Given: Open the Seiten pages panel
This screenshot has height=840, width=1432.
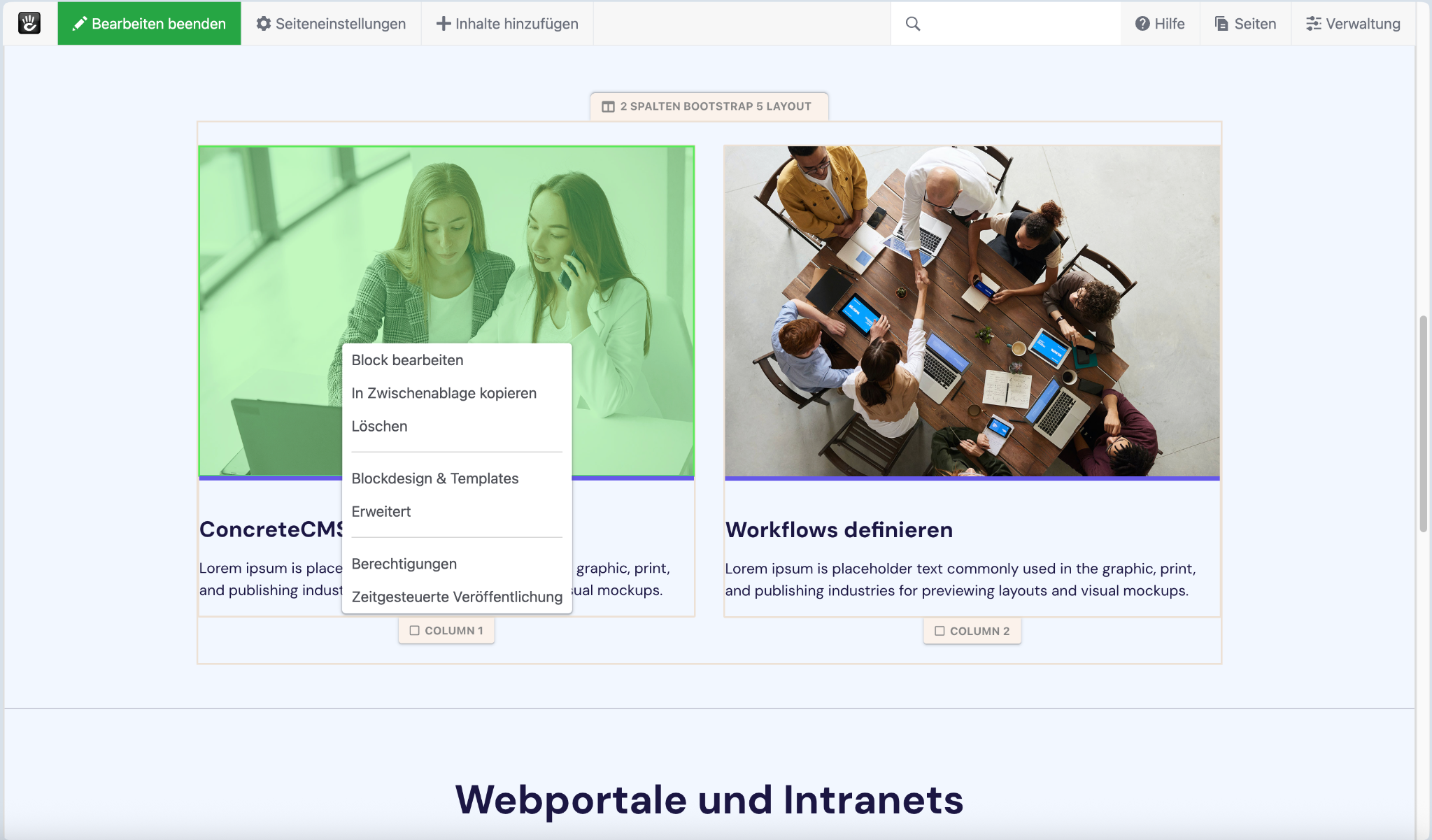Looking at the screenshot, I should 1245,23.
